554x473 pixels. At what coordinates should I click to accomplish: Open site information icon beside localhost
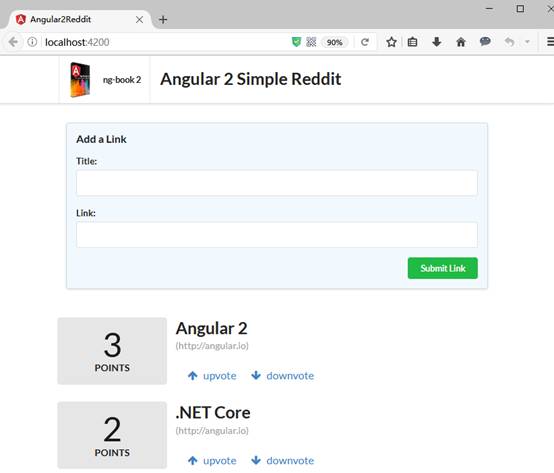click(x=32, y=42)
